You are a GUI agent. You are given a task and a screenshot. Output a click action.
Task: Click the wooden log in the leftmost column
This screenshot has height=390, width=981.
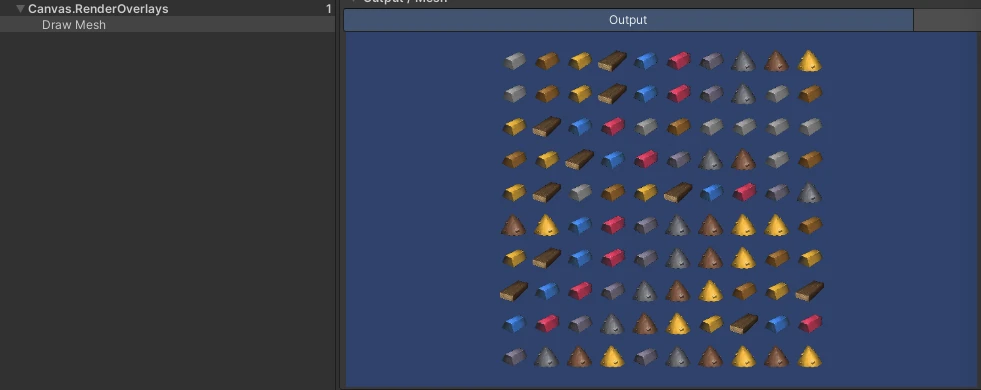(x=514, y=290)
